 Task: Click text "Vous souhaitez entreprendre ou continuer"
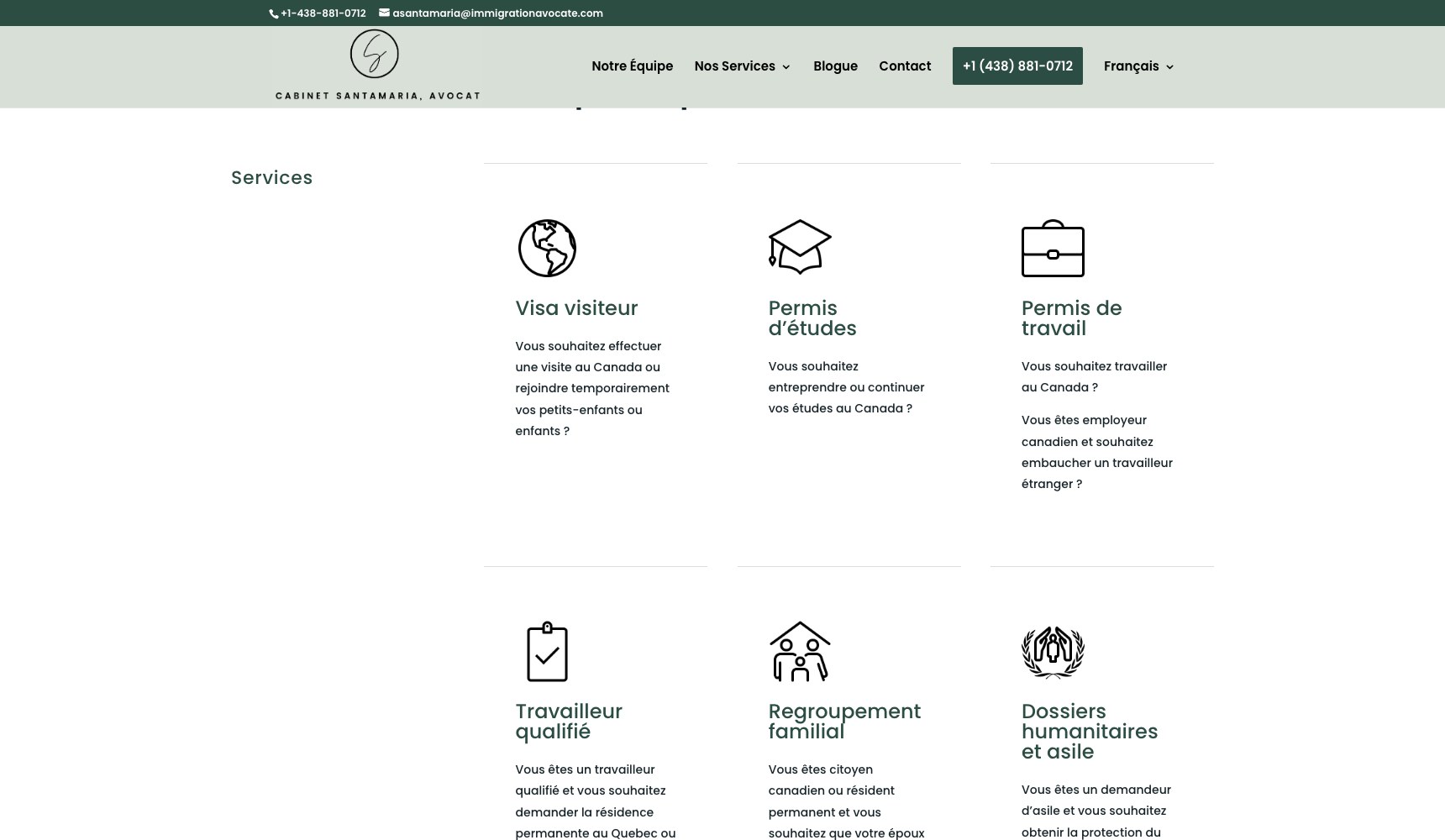coord(846,377)
